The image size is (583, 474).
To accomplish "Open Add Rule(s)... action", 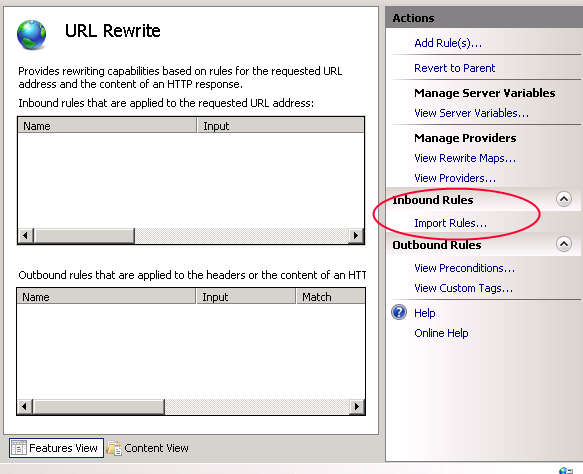I will (448, 43).
